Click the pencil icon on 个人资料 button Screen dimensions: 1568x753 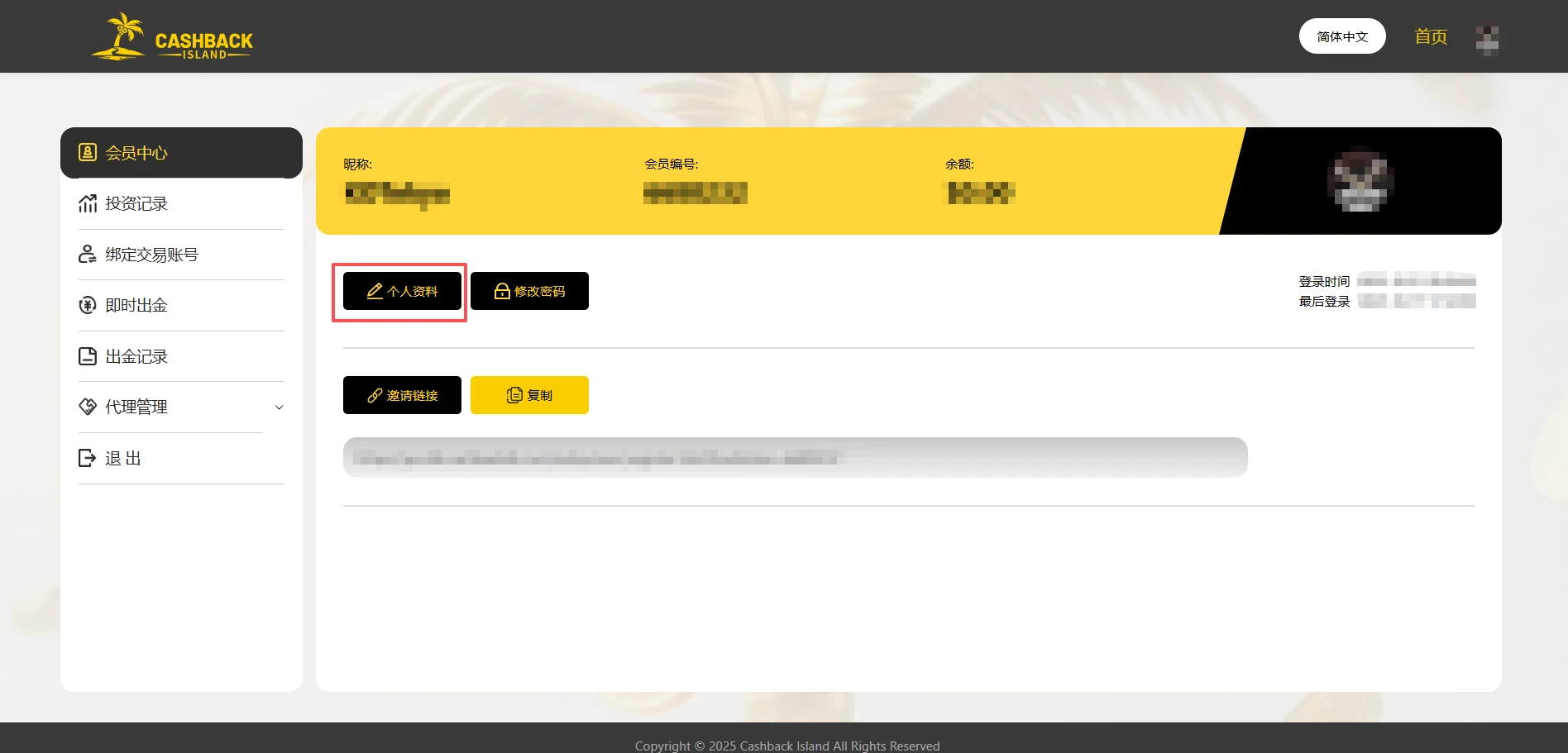tap(373, 291)
